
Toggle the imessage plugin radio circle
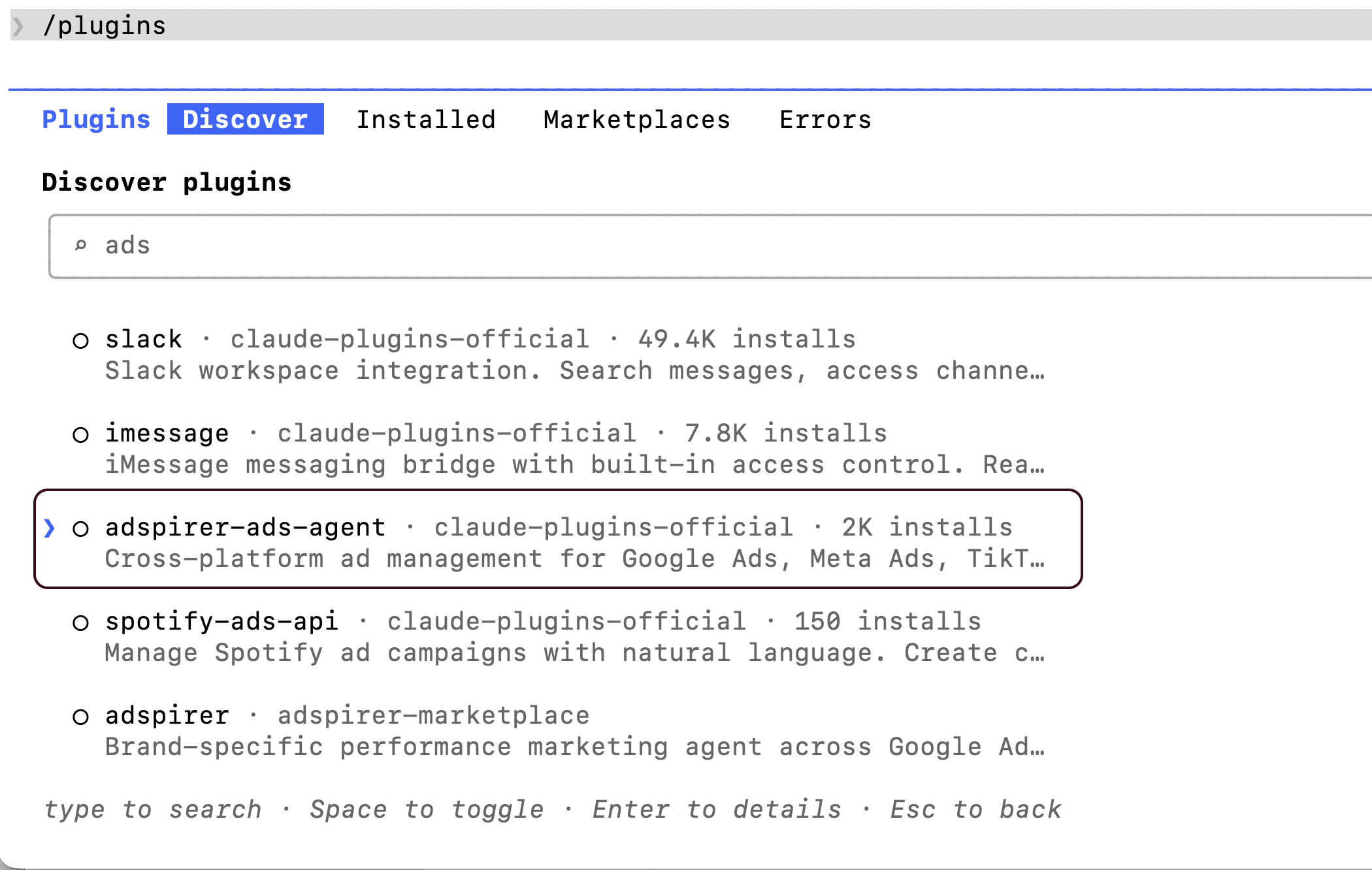[x=80, y=434]
